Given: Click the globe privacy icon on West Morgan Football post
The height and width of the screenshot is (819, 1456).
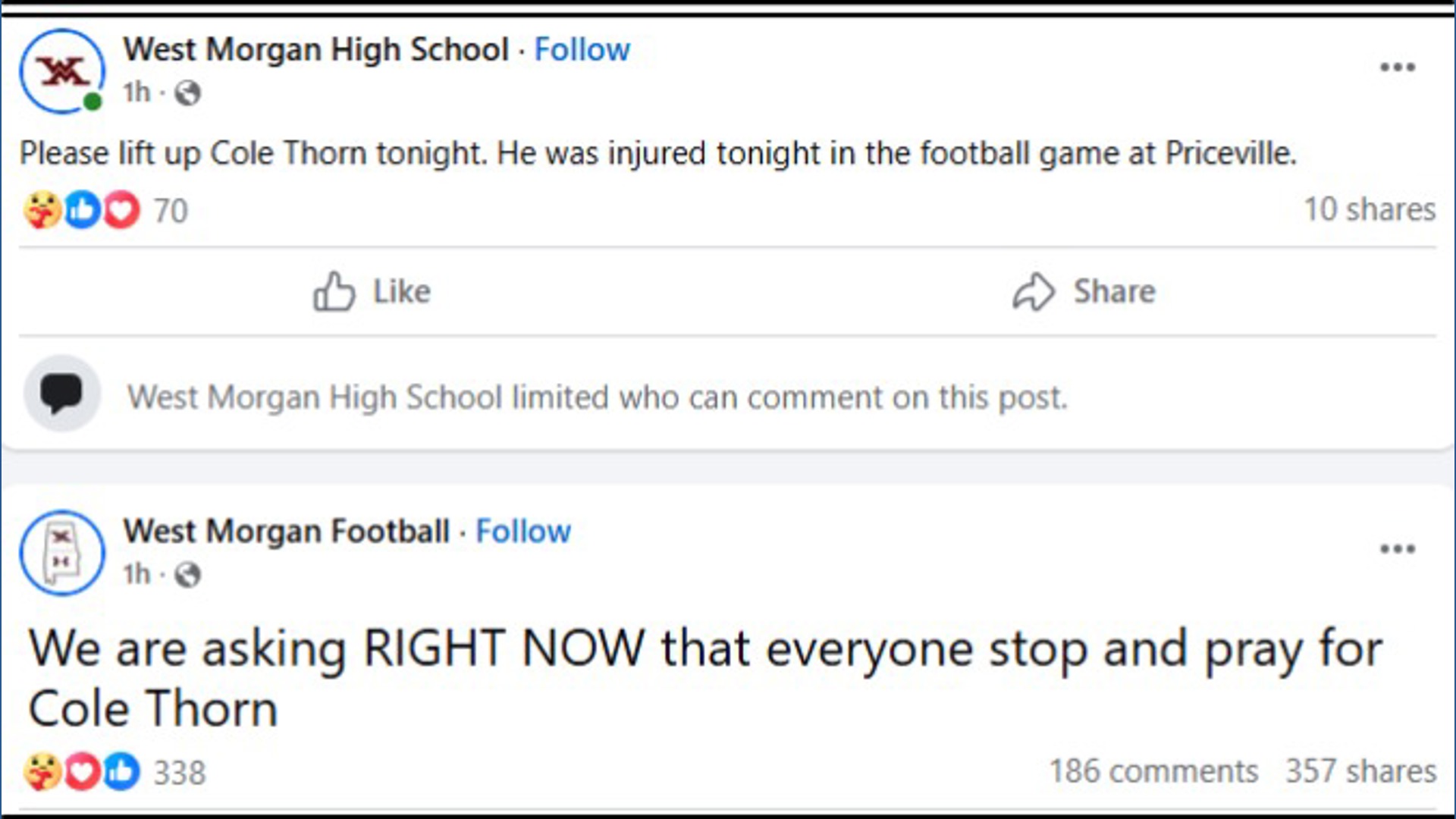Looking at the screenshot, I should (190, 575).
